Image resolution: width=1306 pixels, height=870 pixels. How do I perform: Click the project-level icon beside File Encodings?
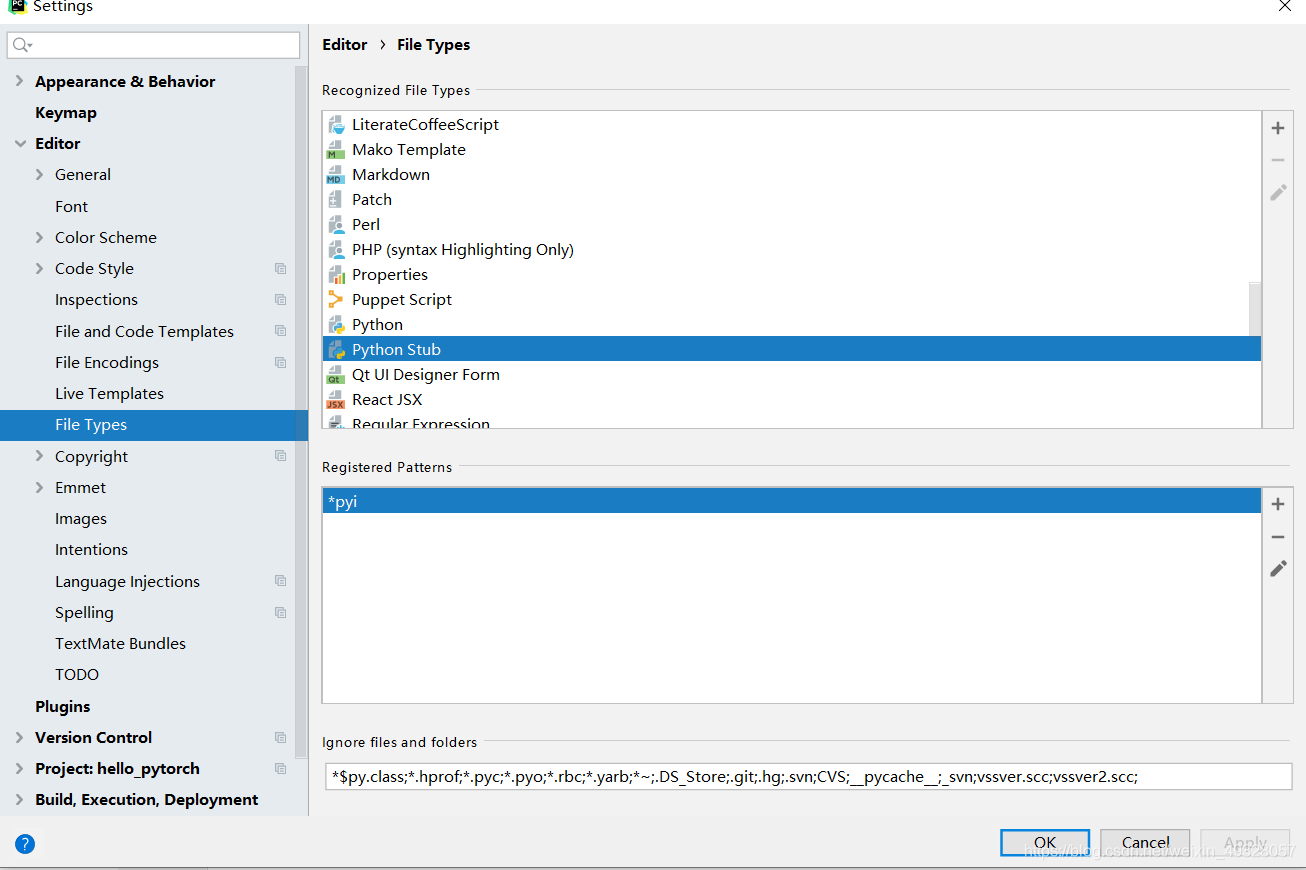pos(281,363)
